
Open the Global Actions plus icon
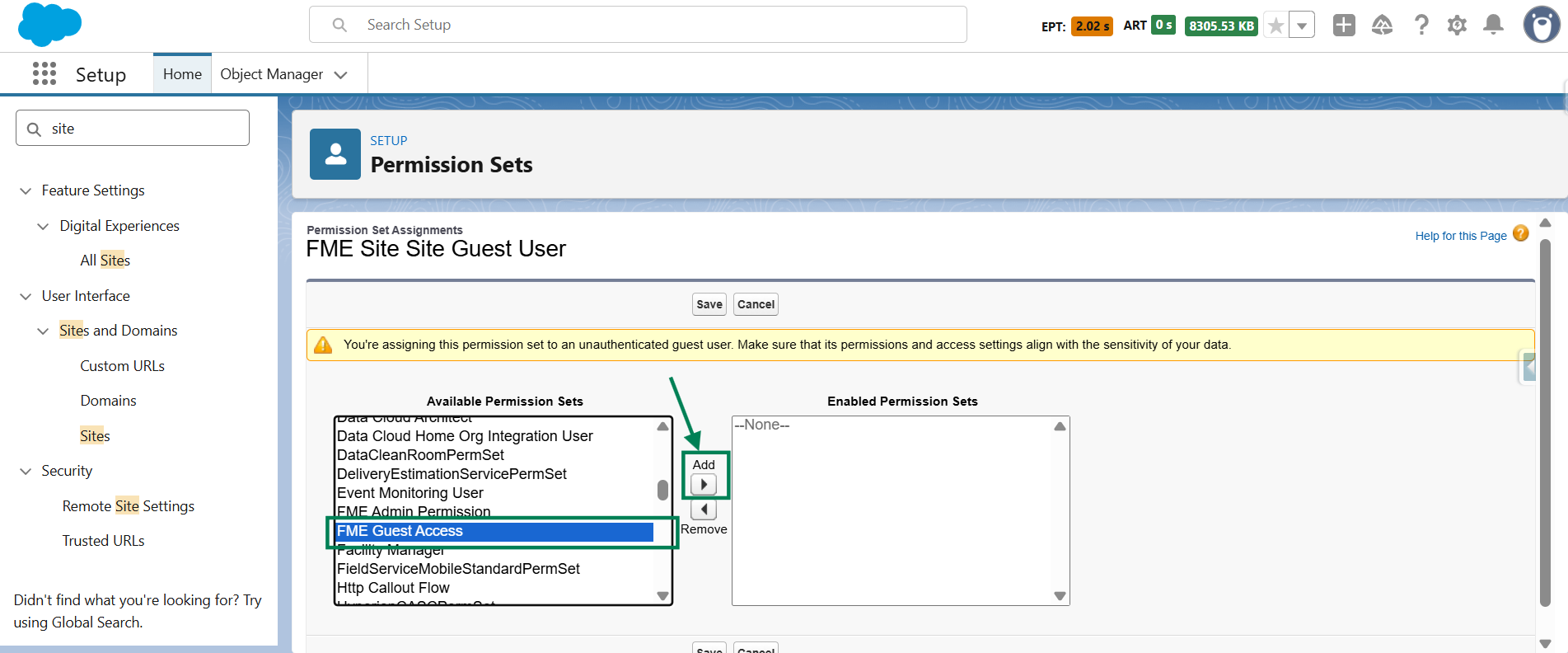click(x=1344, y=26)
